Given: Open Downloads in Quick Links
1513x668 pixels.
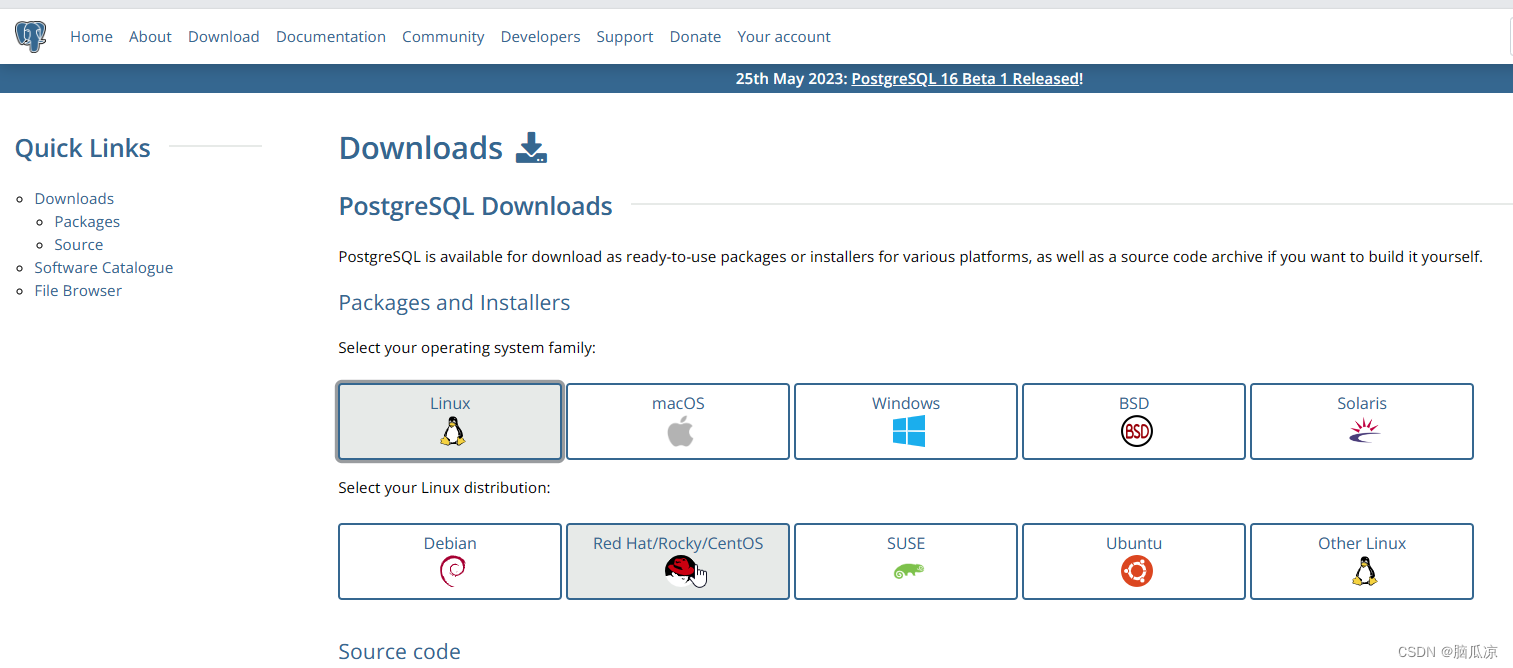Looking at the screenshot, I should (x=74, y=199).
